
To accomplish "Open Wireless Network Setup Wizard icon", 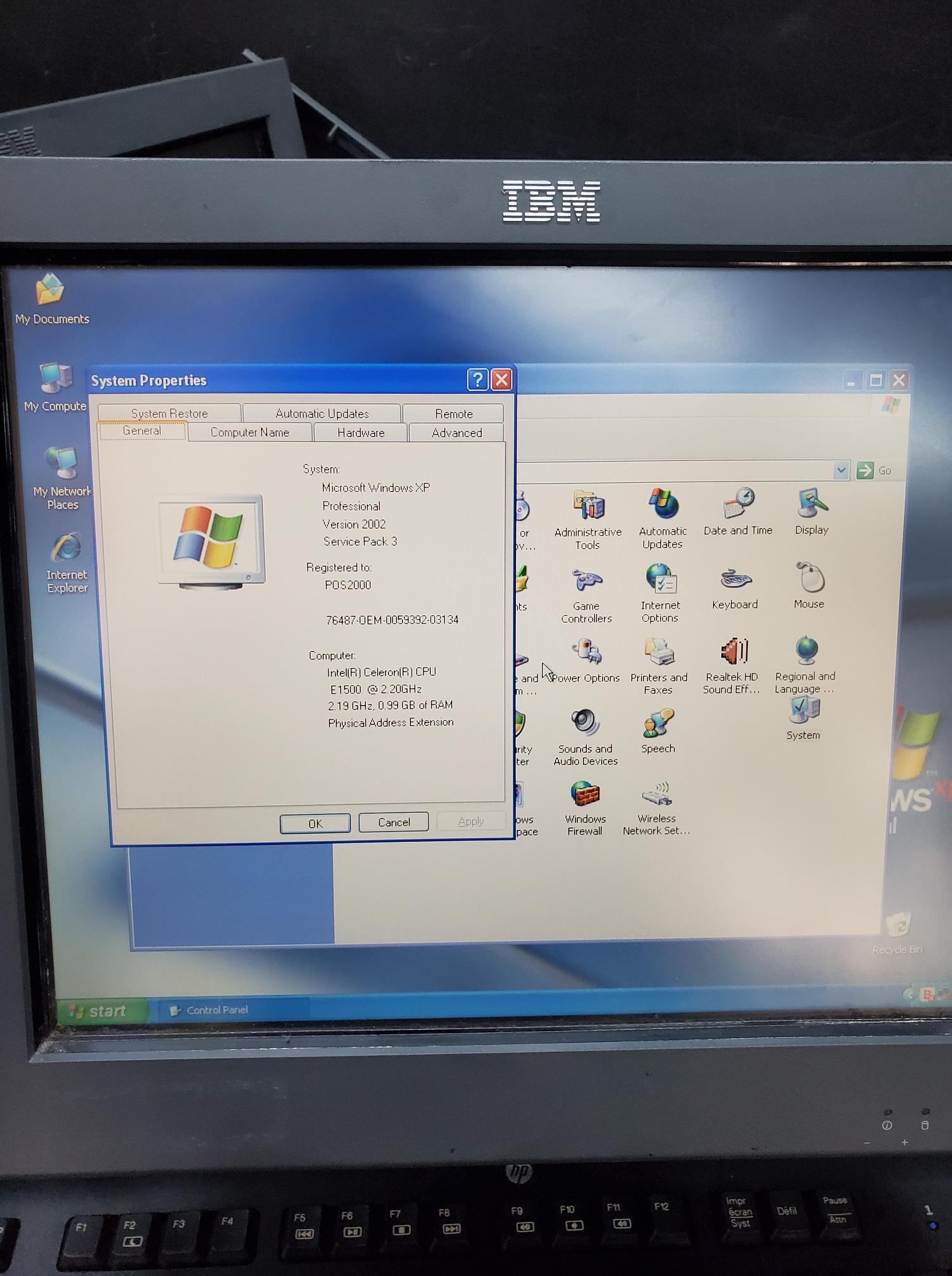I will point(656,808).
